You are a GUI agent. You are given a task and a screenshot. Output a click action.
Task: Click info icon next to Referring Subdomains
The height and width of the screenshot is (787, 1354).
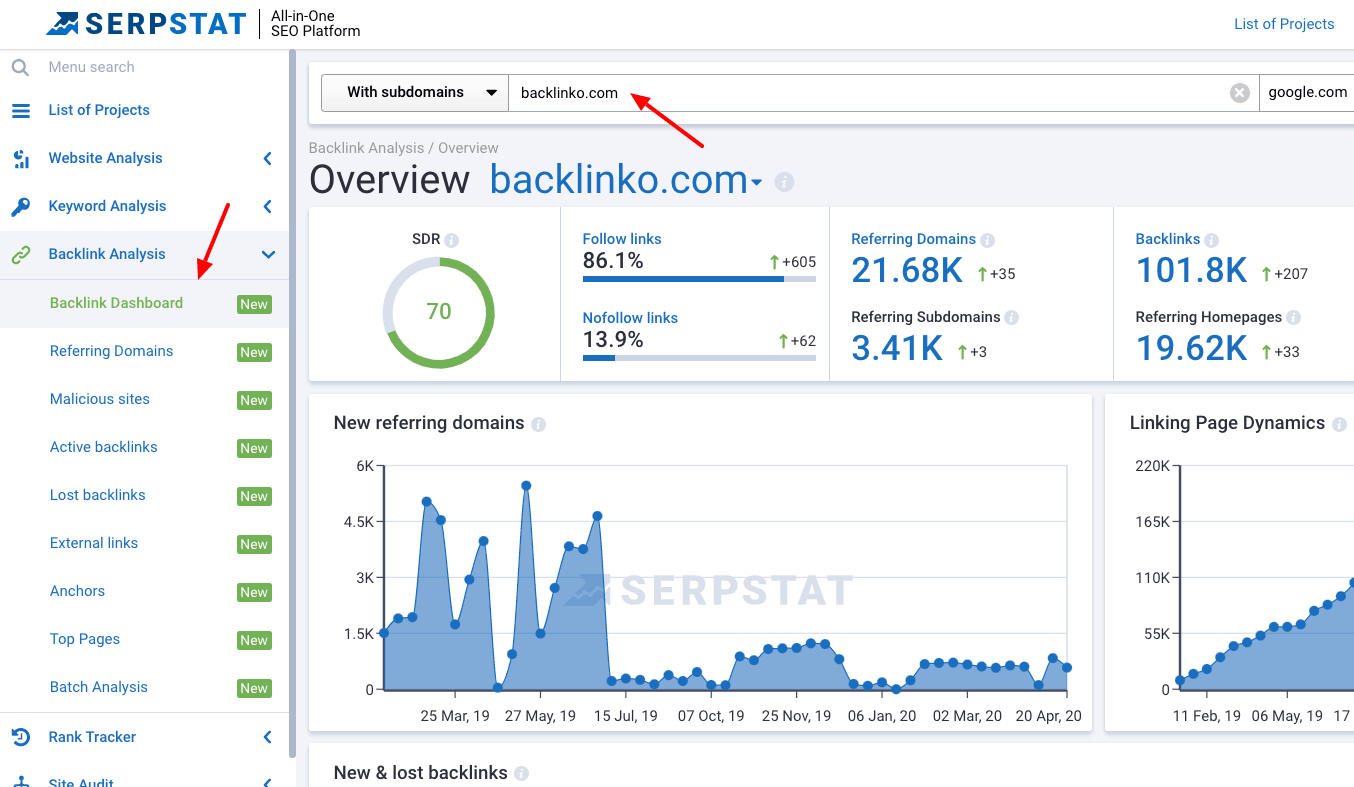[x=1012, y=318]
